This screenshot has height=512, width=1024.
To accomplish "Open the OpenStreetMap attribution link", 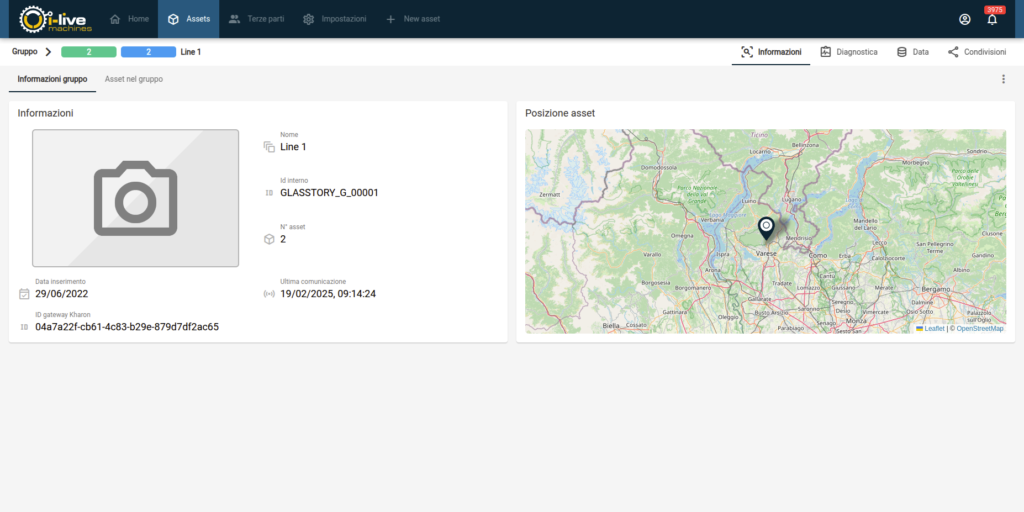I will 979,328.
